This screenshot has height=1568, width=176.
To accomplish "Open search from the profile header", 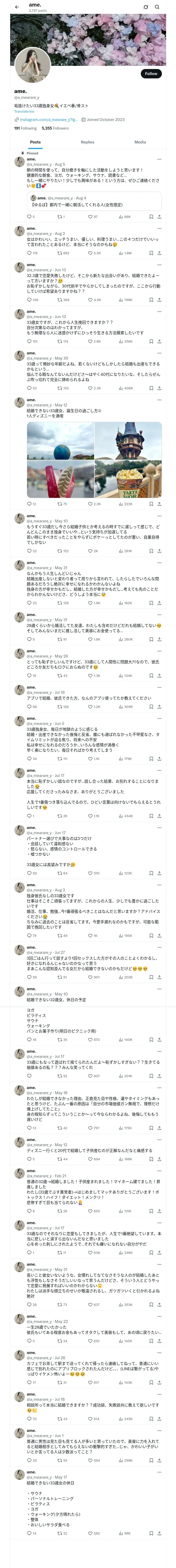I will [157, 7].
